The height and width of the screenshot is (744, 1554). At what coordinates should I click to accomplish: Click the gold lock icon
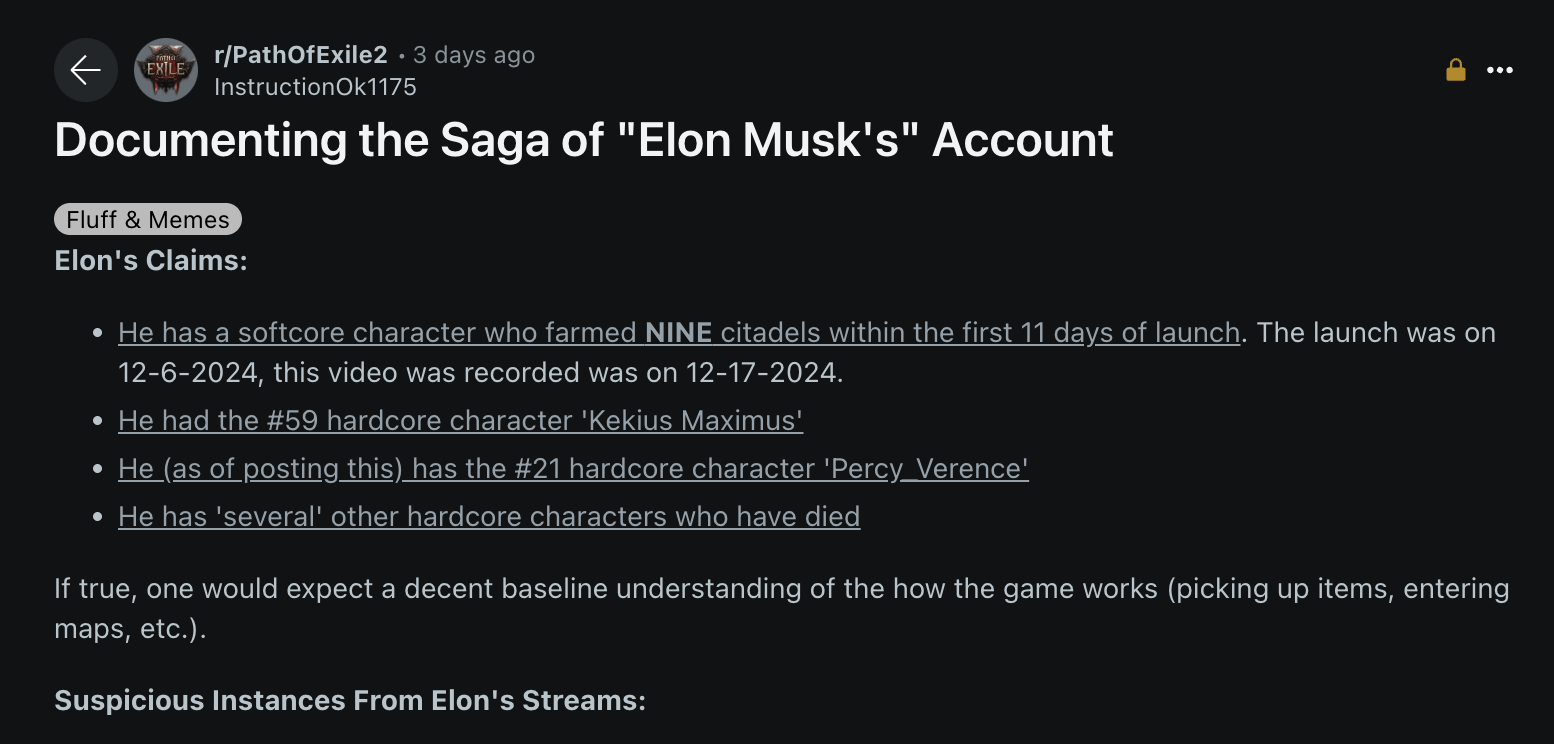point(1456,70)
